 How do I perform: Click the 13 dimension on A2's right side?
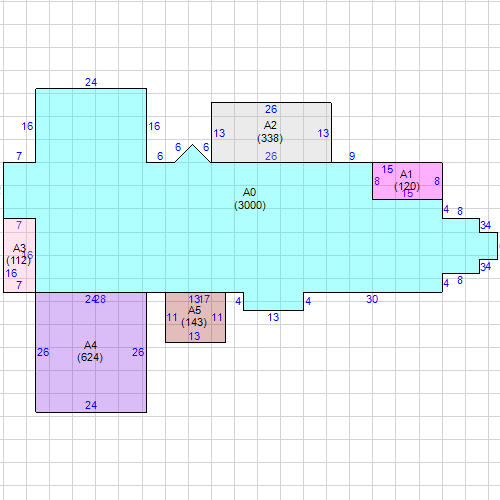[x=323, y=133]
